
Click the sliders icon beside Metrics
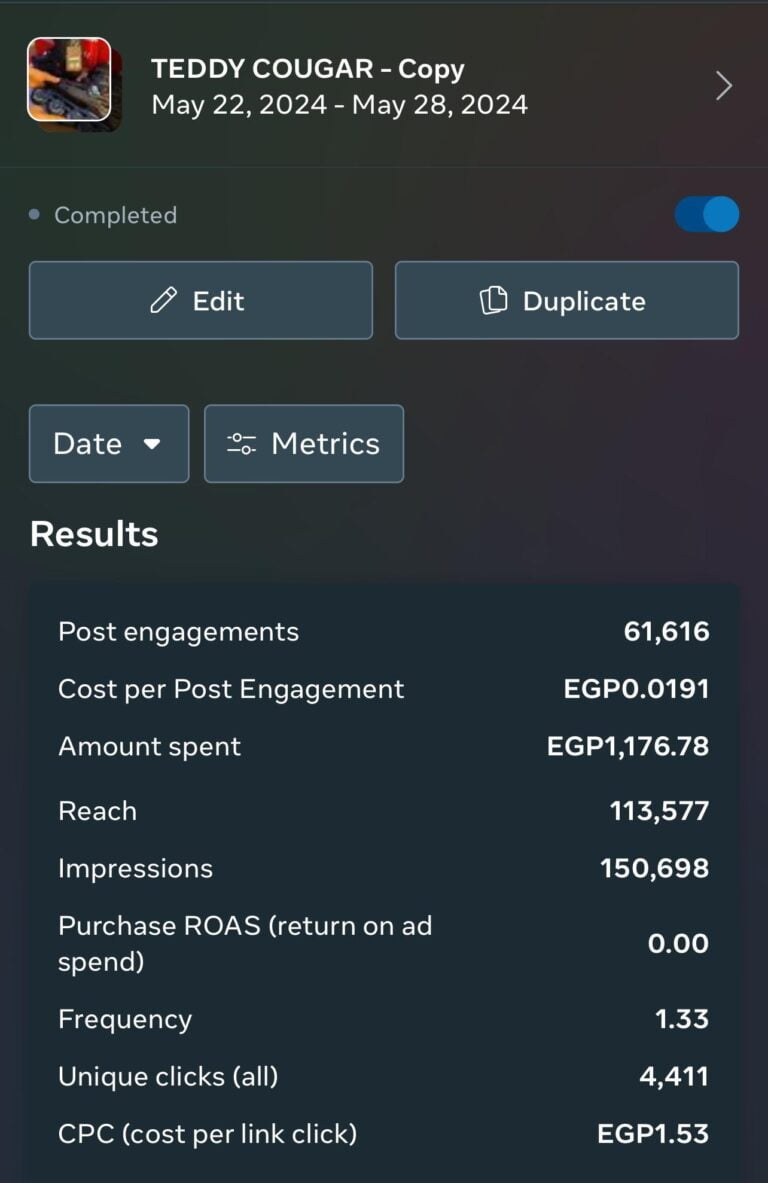(x=242, y=444)
